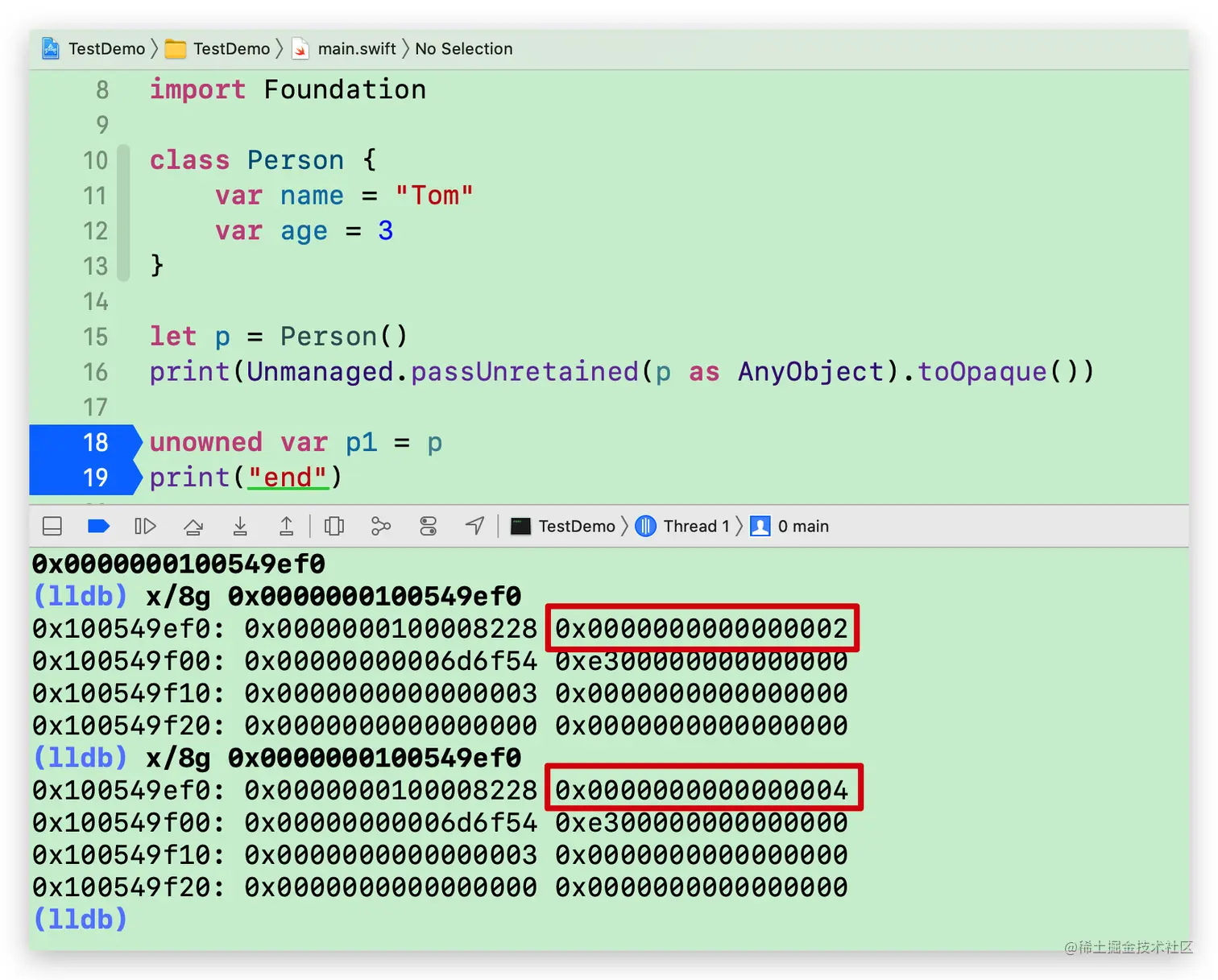Viewport: 1218px width, 980px height.
Task: Click the Simulate Location arrow icon
Action: point(475,527)
